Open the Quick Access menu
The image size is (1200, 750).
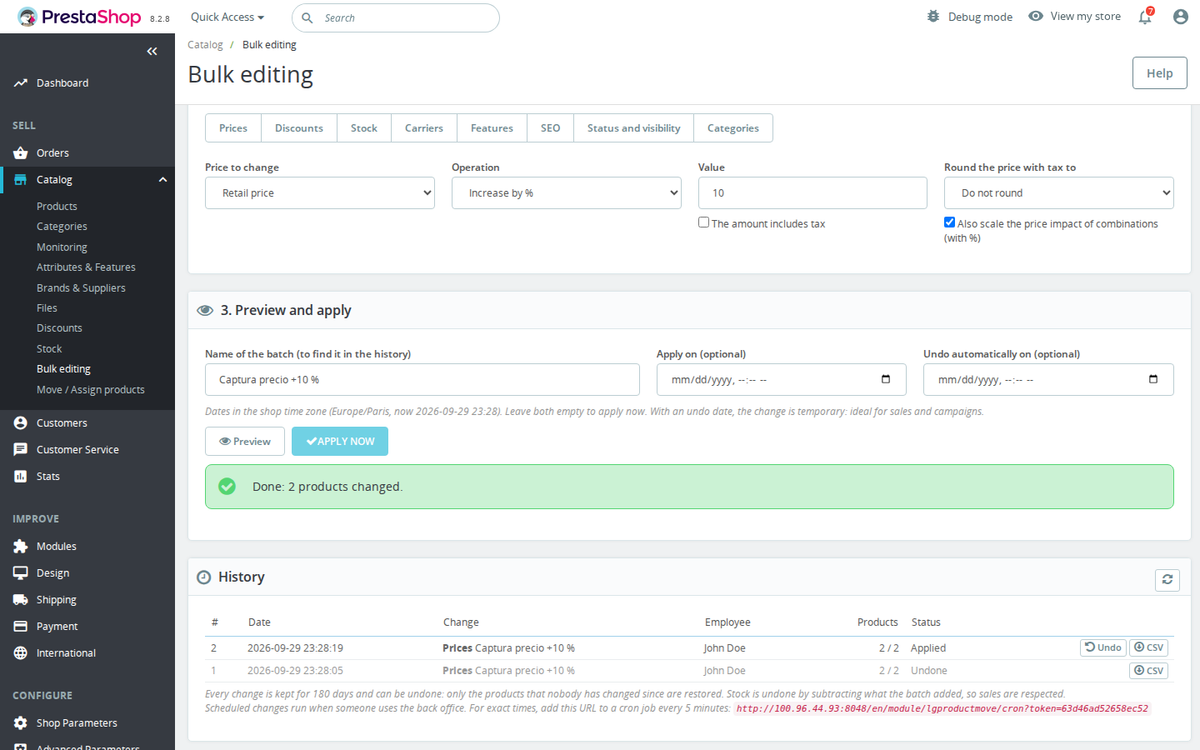click(227, 17)
